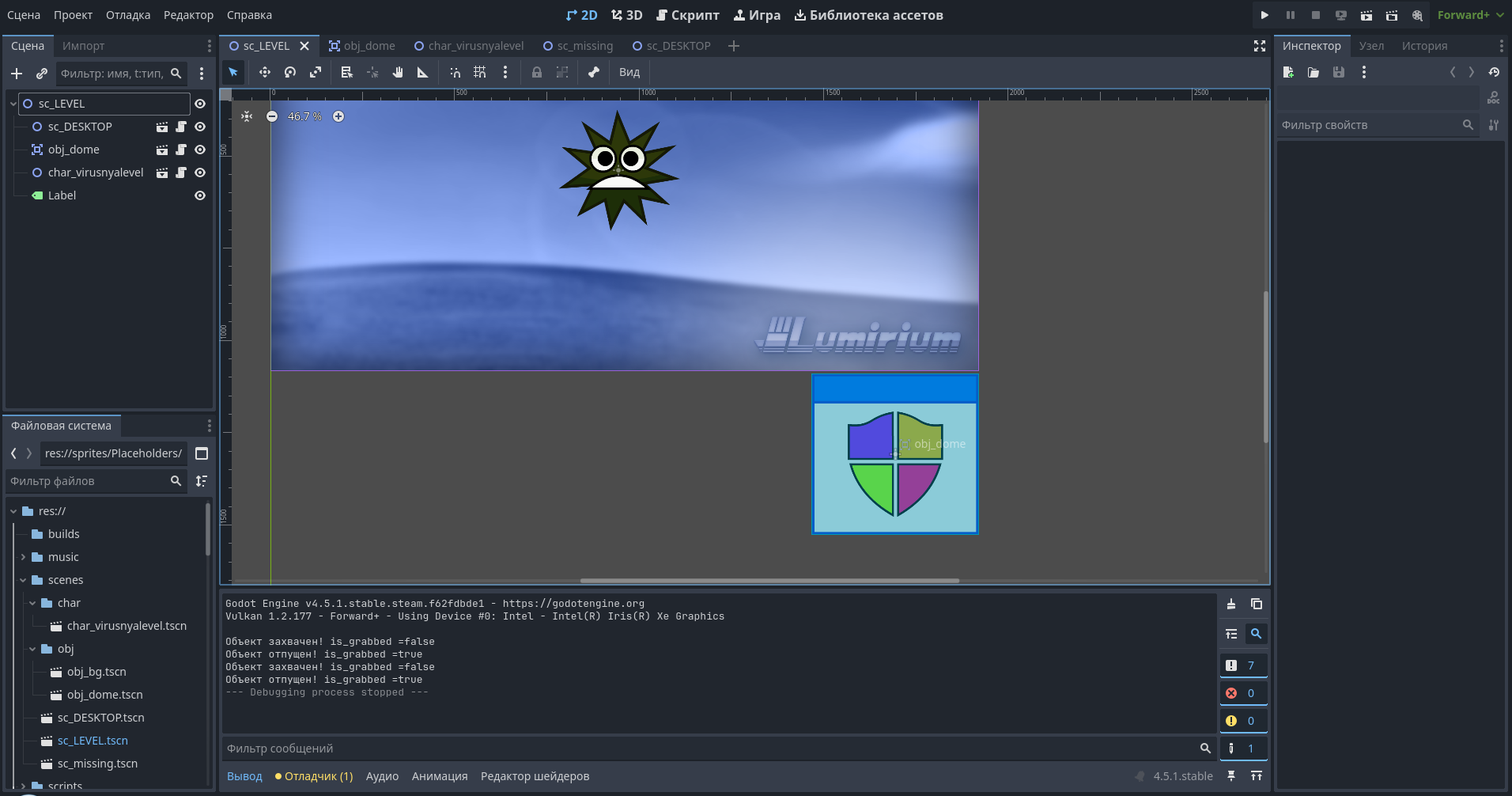The width and height of the screenshot is (1512, 796).
Task: Activate the Ruler measurement tool
Action: 423,72
